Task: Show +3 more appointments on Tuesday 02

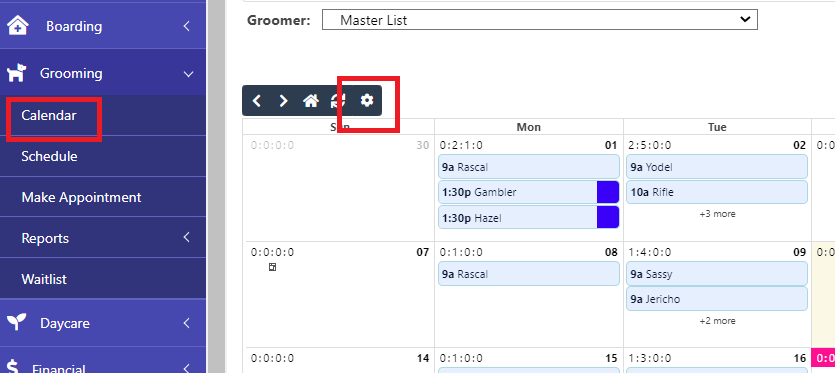Action: click(x=717, y=214)
